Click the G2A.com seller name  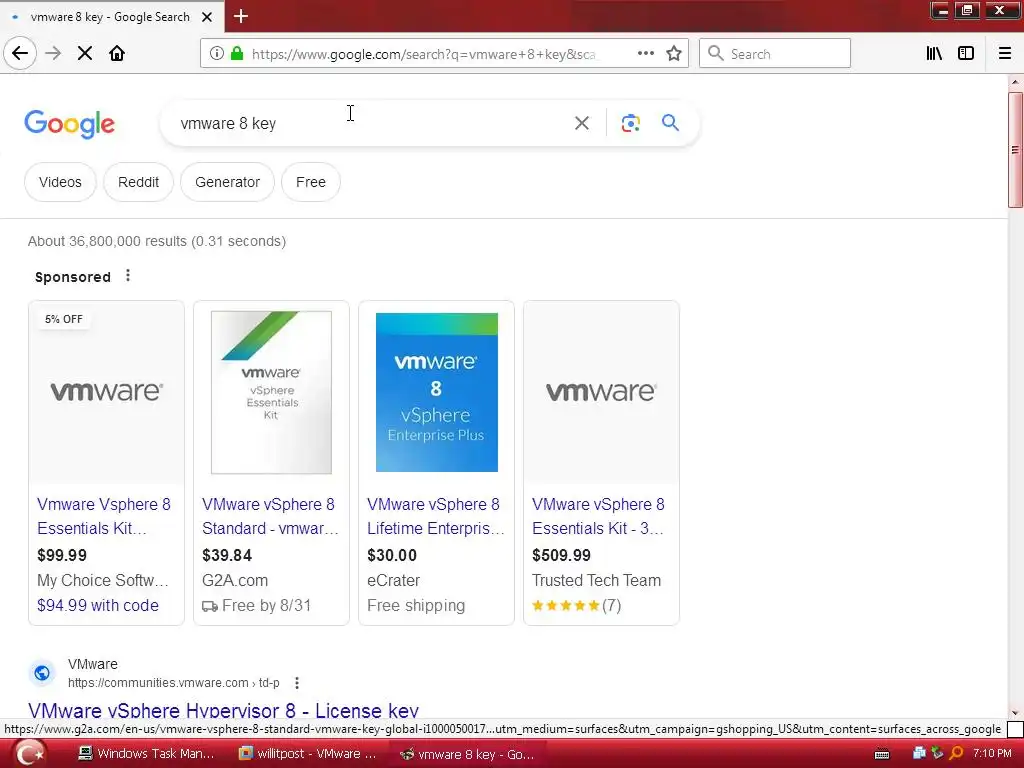235,581
